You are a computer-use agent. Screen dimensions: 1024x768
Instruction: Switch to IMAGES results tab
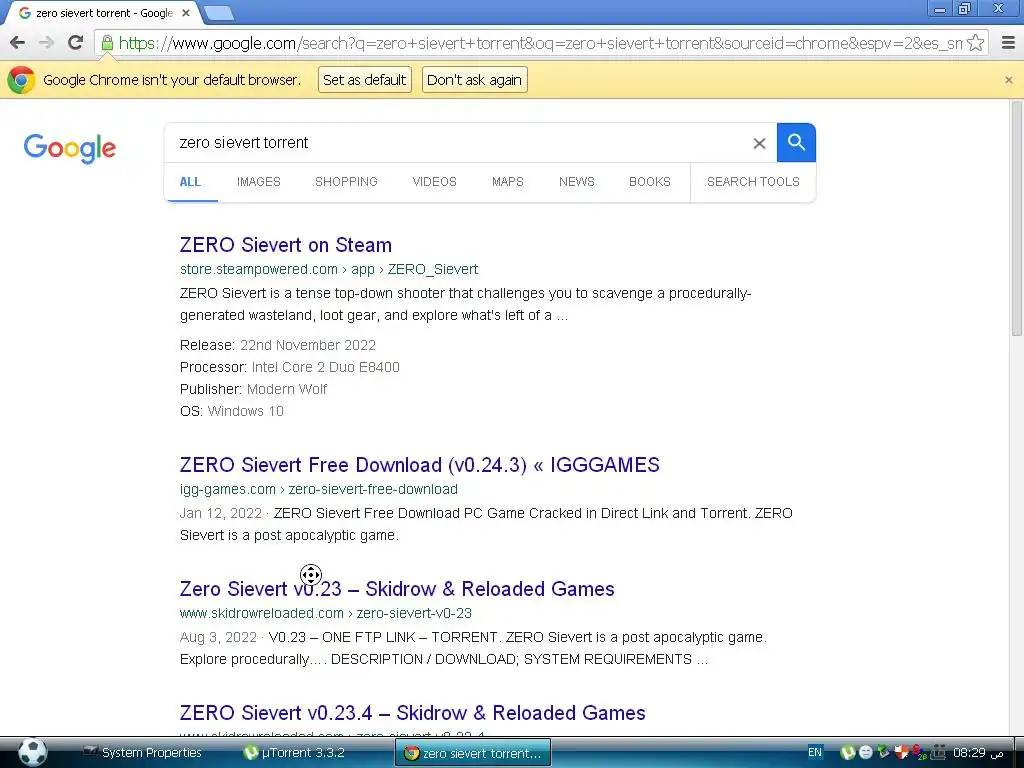[x=259, y=182]
